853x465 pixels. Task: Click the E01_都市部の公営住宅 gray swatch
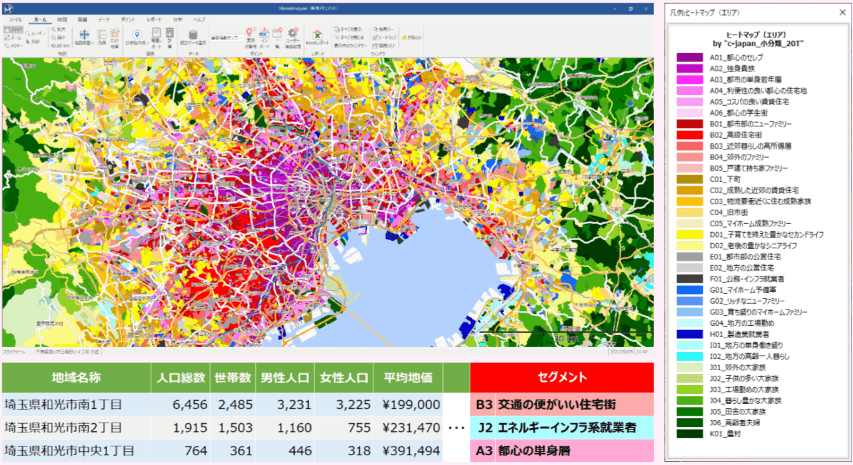coord(689,257)
